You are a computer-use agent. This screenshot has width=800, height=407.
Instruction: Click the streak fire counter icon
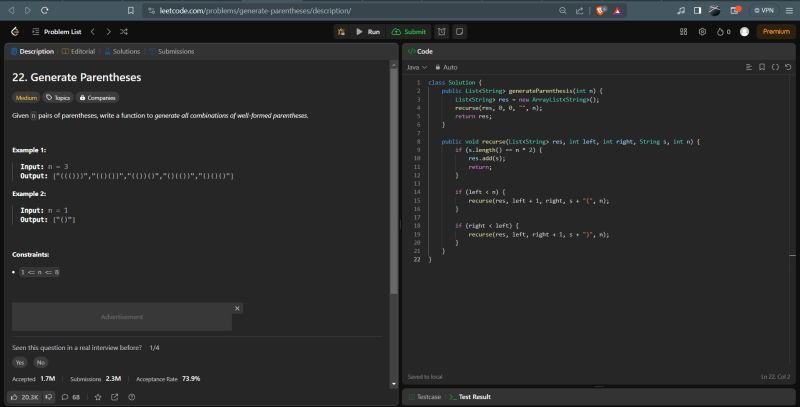(x=723, y=32)
